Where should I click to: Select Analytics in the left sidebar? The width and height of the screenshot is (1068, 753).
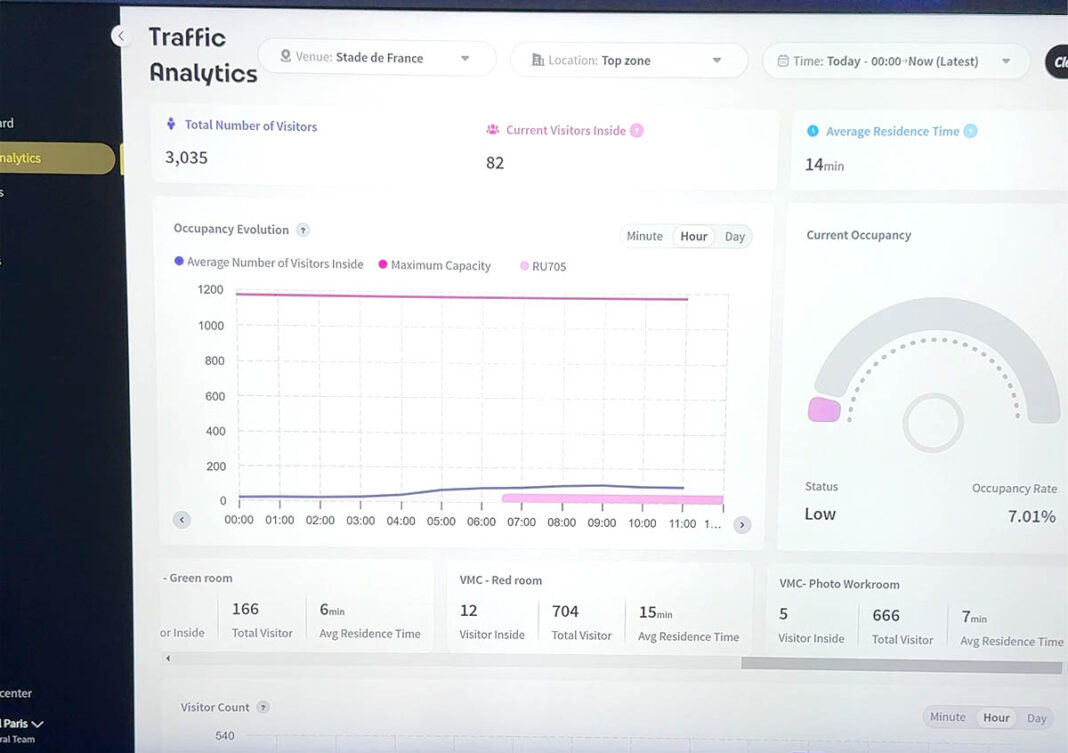pos(40,158)
